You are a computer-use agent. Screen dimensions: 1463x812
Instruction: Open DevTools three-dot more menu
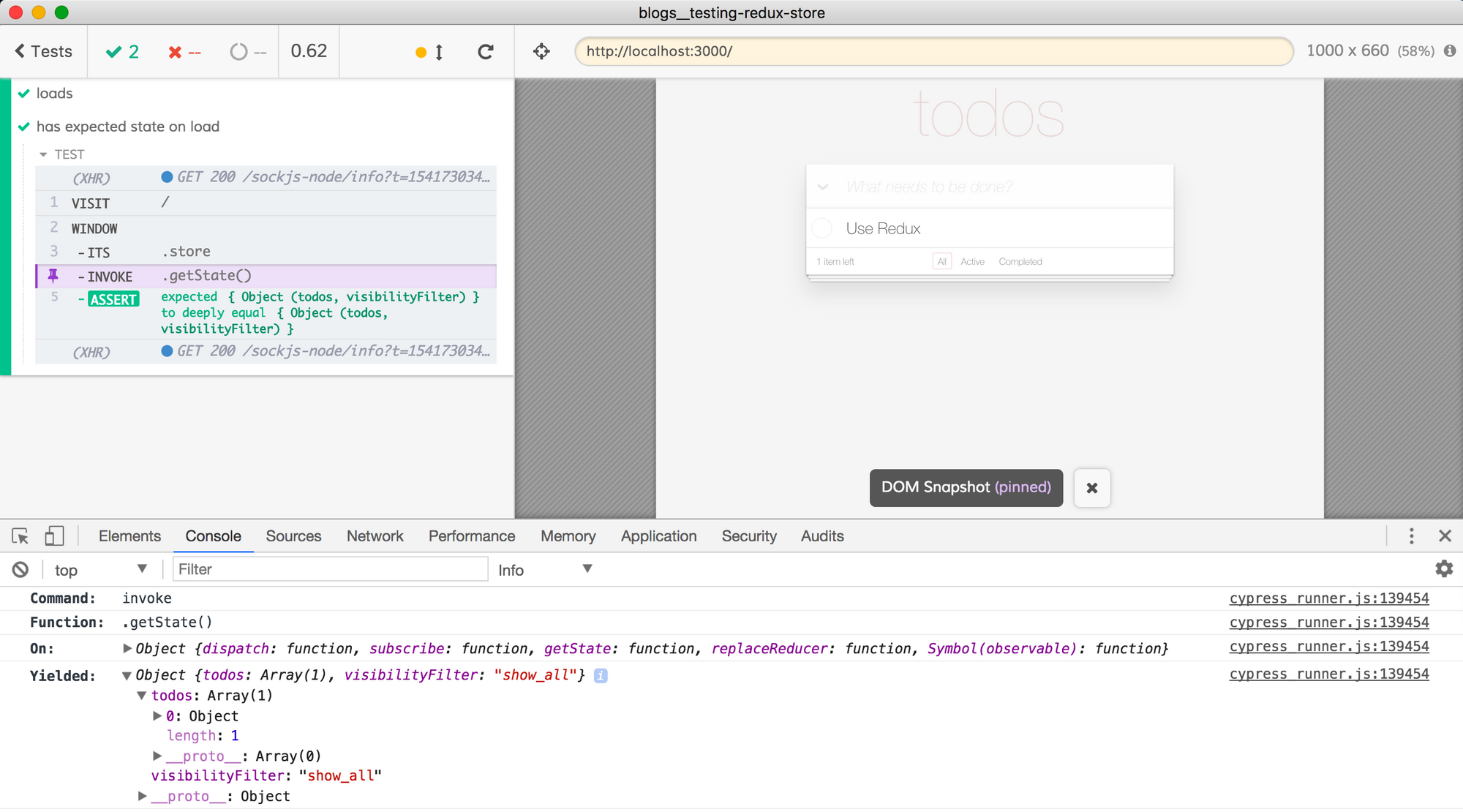pyautogui.click(x=1411, y=536)
